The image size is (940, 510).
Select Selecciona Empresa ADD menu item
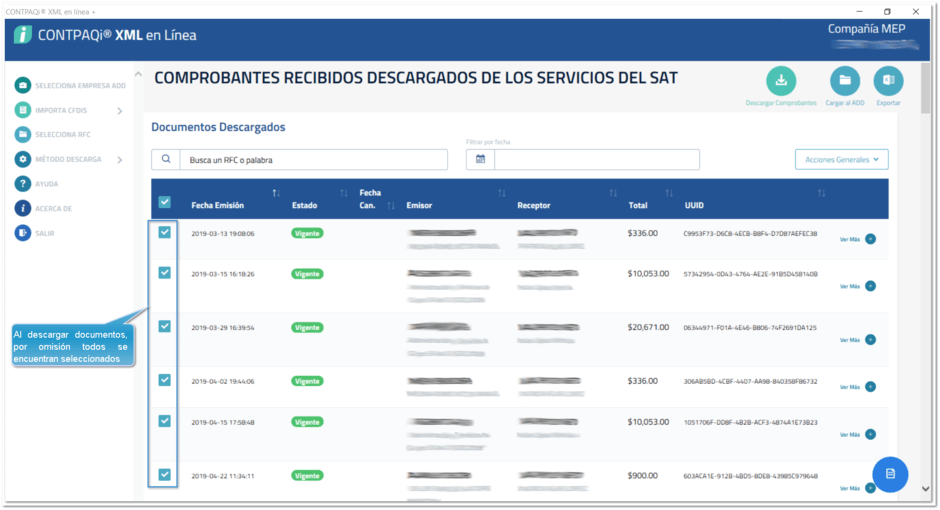click(80, 86)
